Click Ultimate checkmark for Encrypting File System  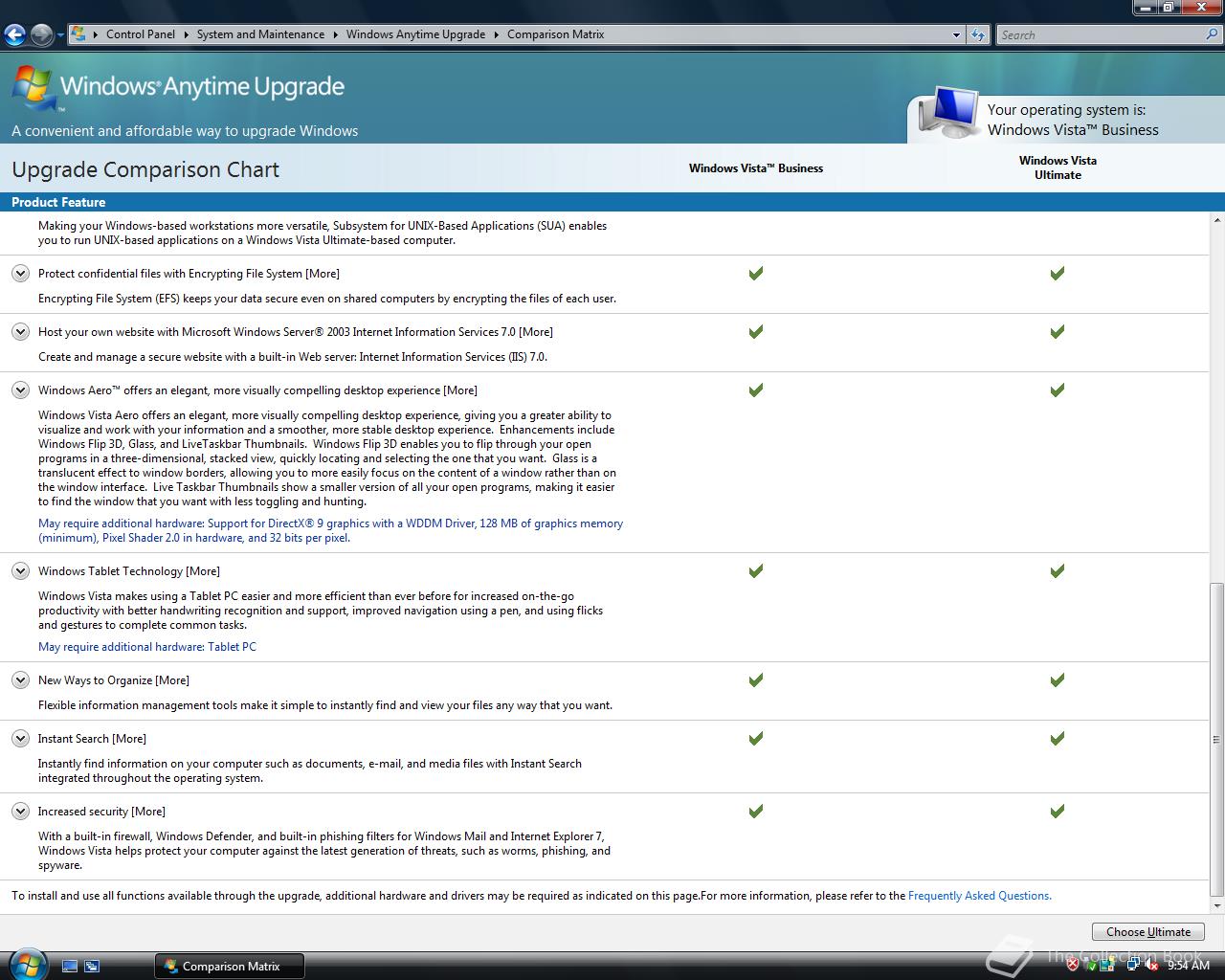click(1058, 274)
